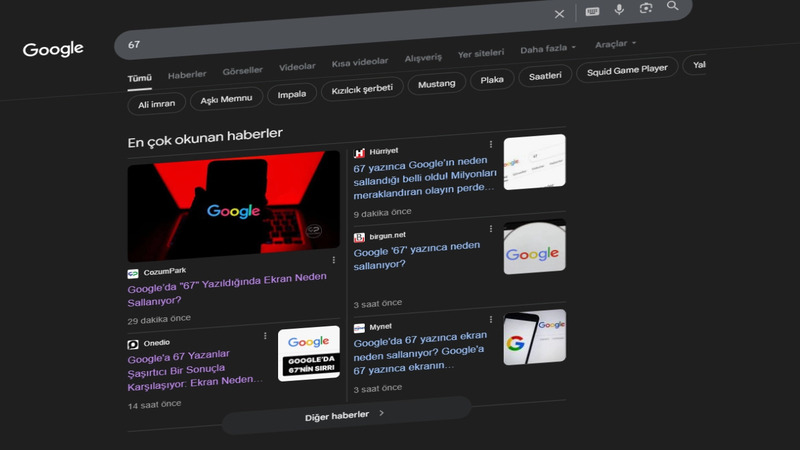Viewport: 800px width, 450px height.
Task: Expand Diğer haberlerfor more news
Action: (345, 414)
